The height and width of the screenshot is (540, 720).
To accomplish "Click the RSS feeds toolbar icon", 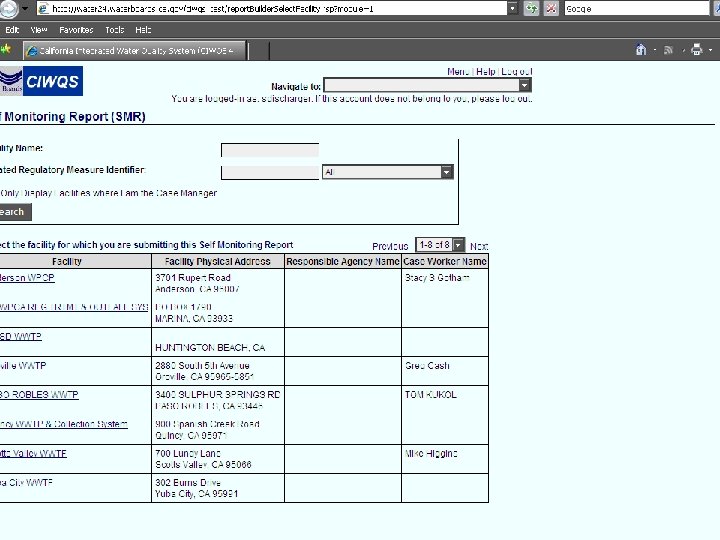I will pos(668,50).
